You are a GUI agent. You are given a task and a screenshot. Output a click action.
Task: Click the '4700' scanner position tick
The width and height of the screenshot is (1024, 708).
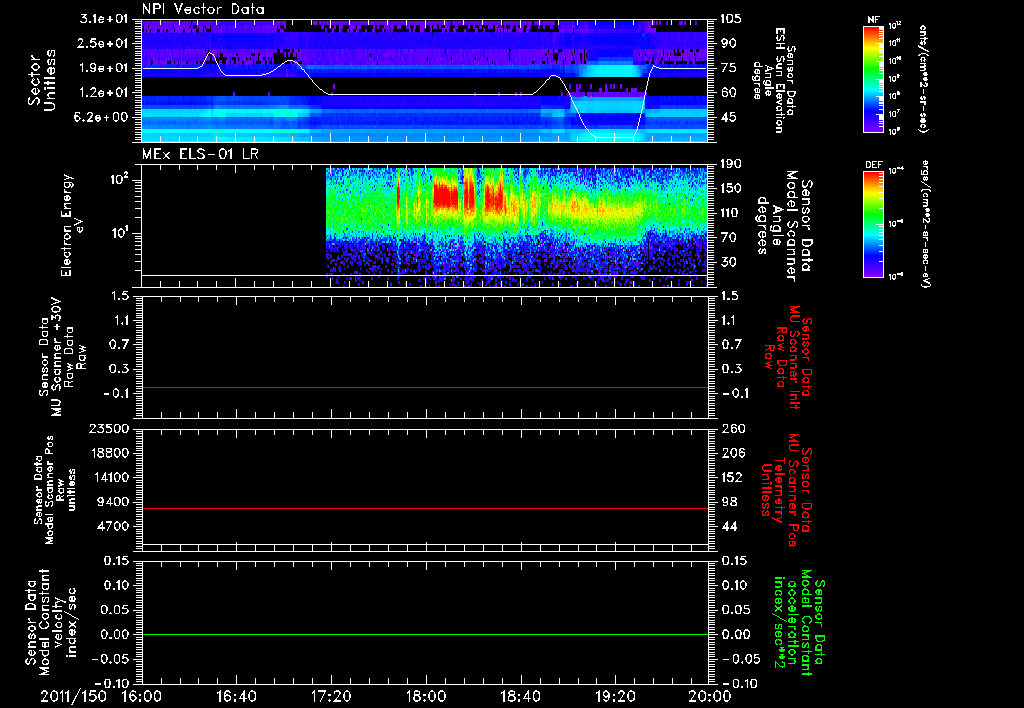(x=112, y=526)
